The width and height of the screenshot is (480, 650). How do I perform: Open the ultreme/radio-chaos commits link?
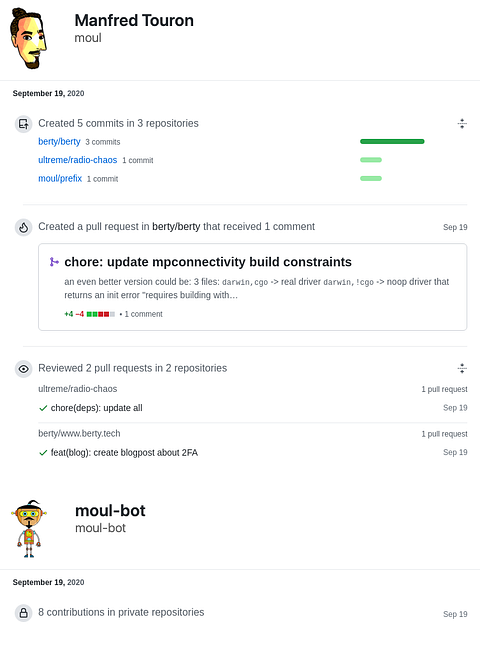click(78, 160)
